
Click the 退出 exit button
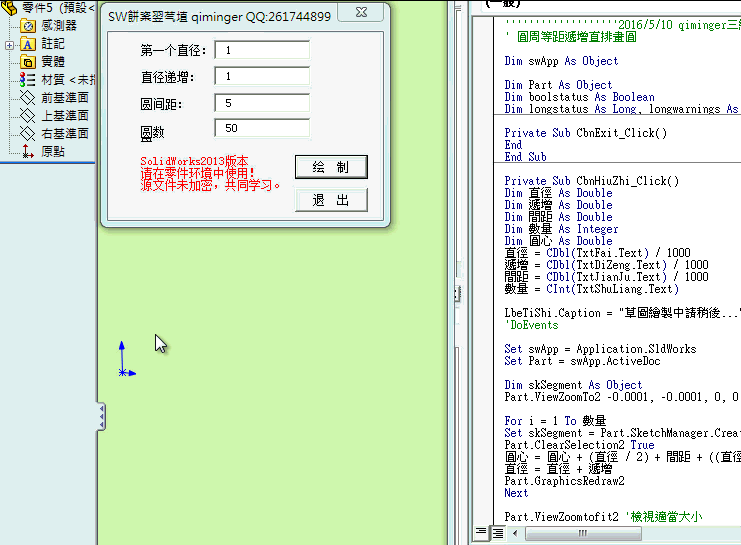pyautogui.click(x=331, y=200)
